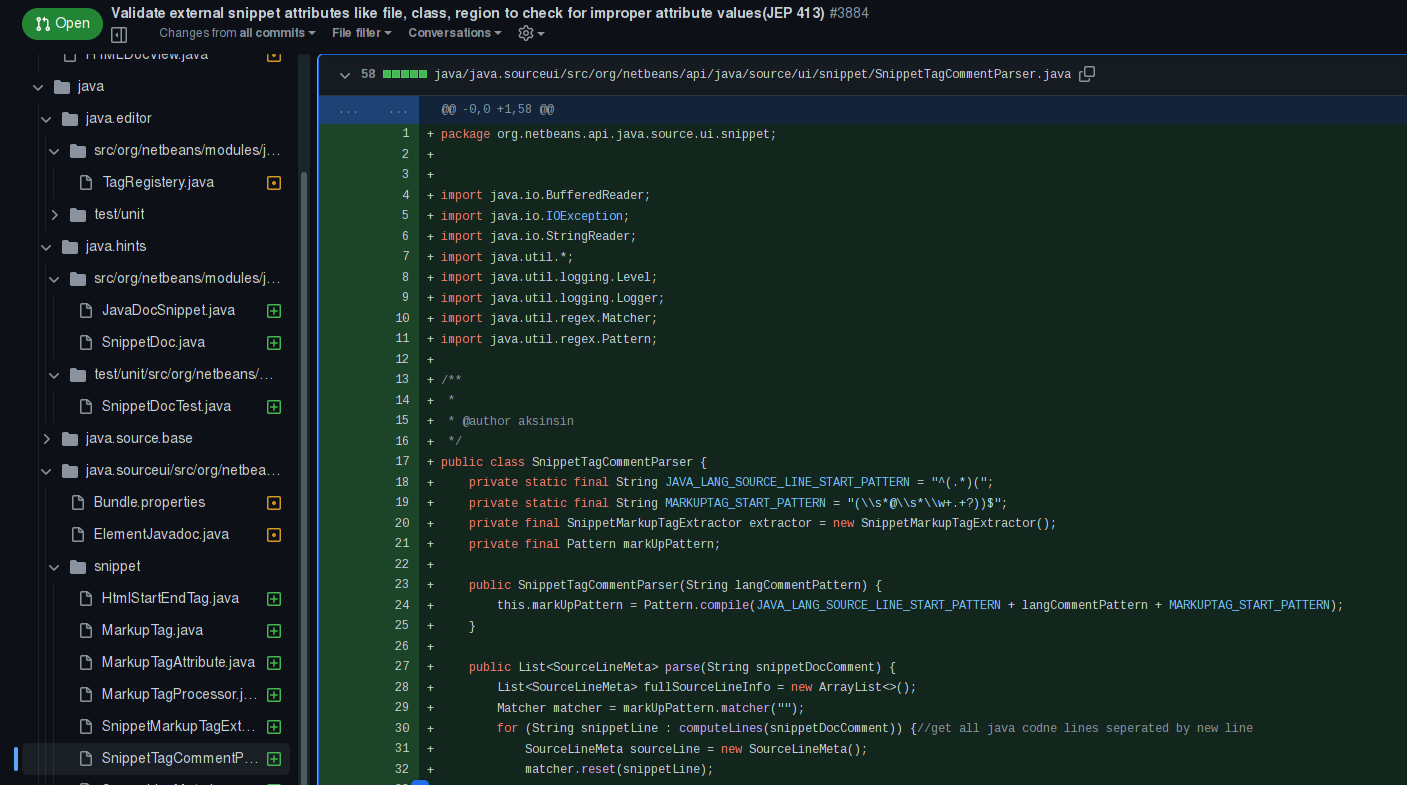Click the modified-file icon beside TagRegistery.java
Screen dimensions: 1407x785
click(x=273, y=182)
